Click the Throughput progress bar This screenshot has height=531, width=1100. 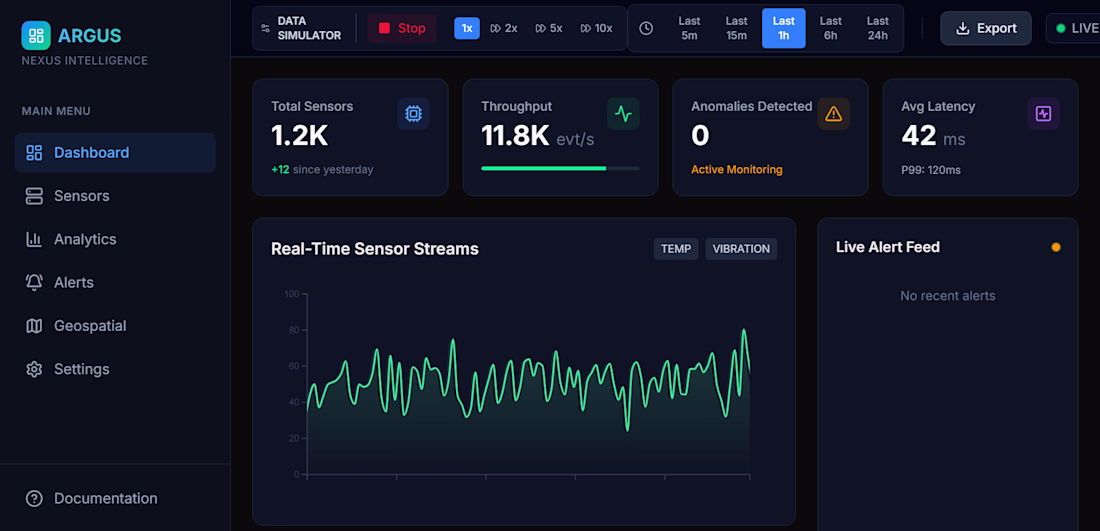coord(561,168)
